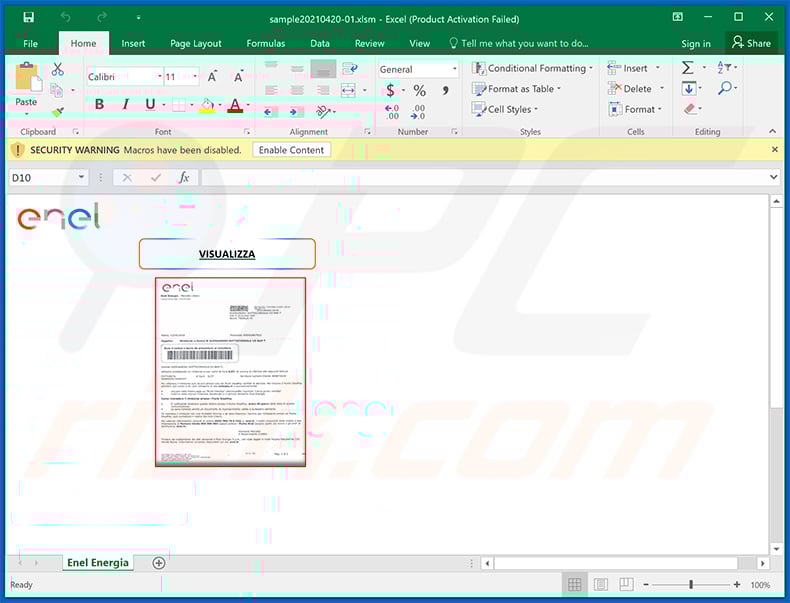Switch to Page Layout view
The image size is (790, 603).
point(600,584)
